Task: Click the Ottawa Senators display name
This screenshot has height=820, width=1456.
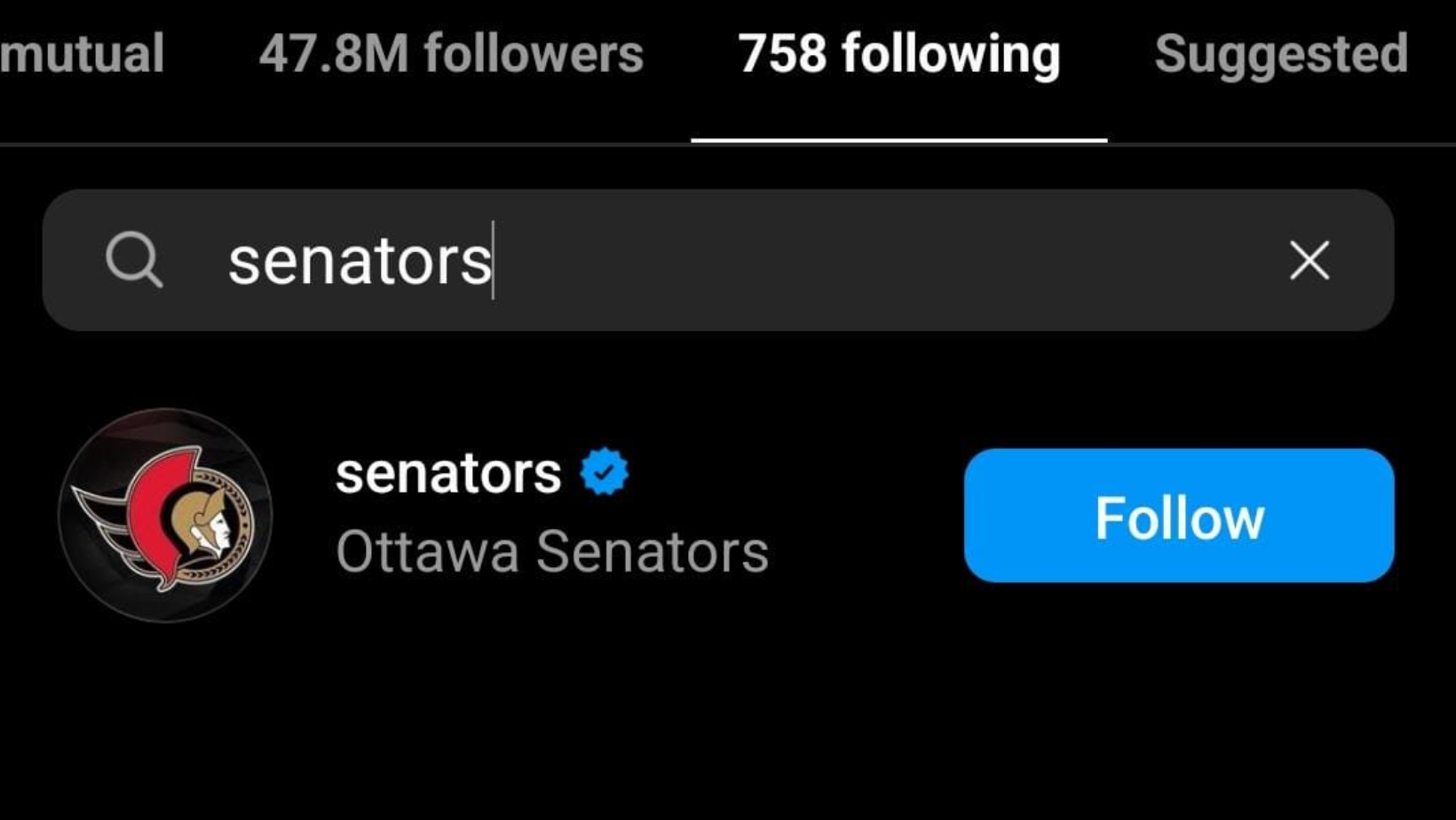Action: tap(551, 552)
